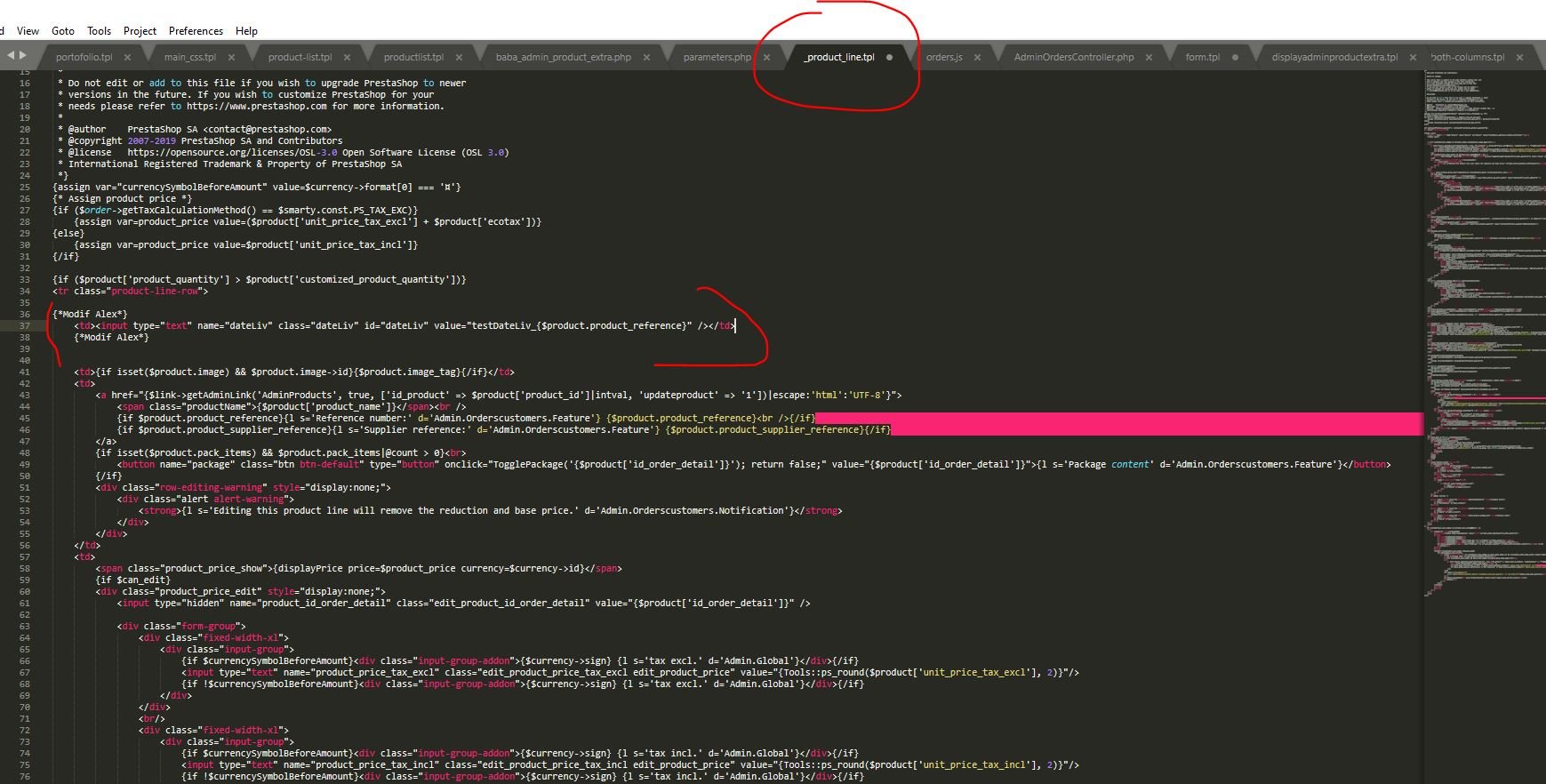Image resolution: width=1546 pixels, height=784 pixels.
Task: Click line number 37 in the gutter
Action: (25, 325)
